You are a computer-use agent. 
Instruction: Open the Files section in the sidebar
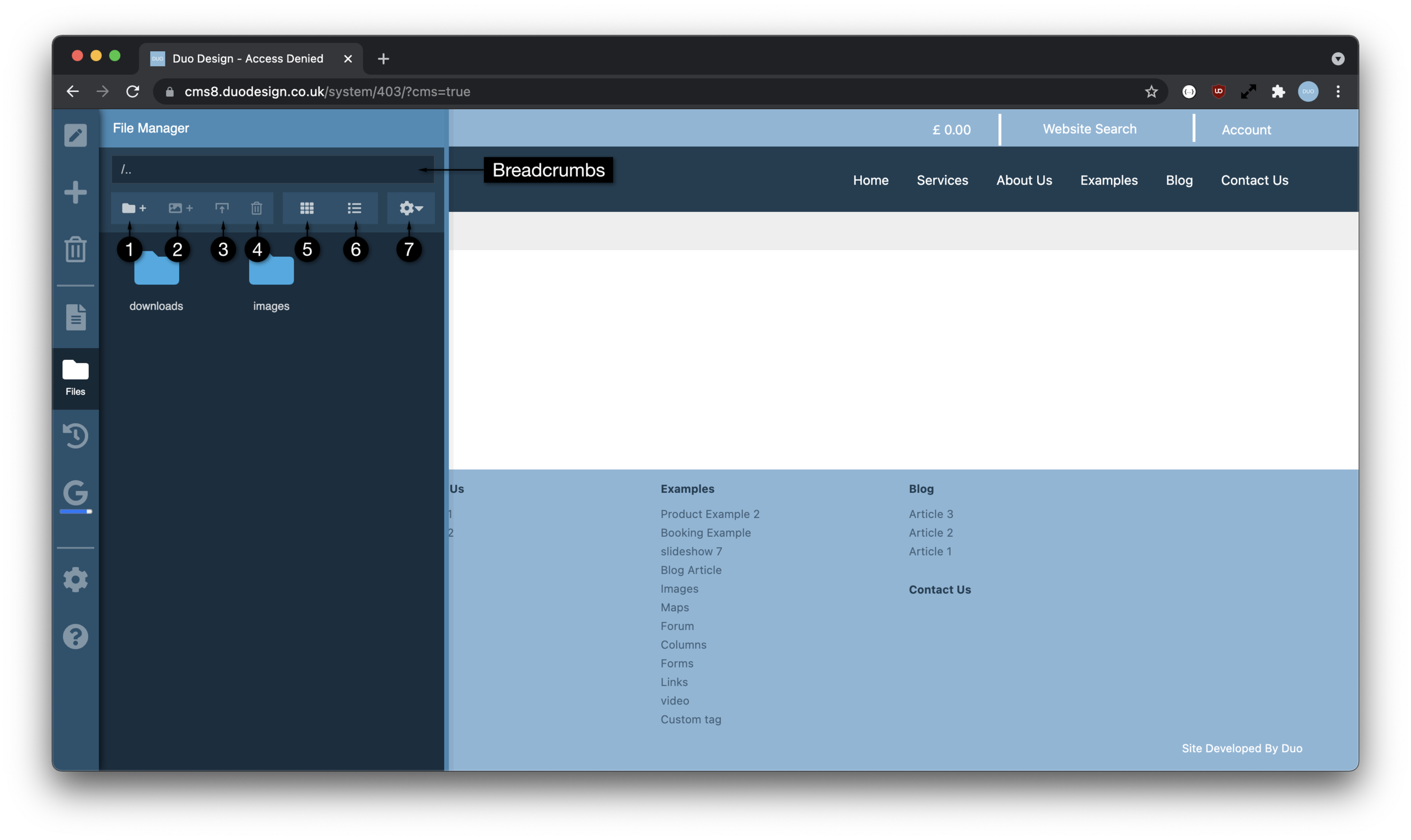(76, 375)
